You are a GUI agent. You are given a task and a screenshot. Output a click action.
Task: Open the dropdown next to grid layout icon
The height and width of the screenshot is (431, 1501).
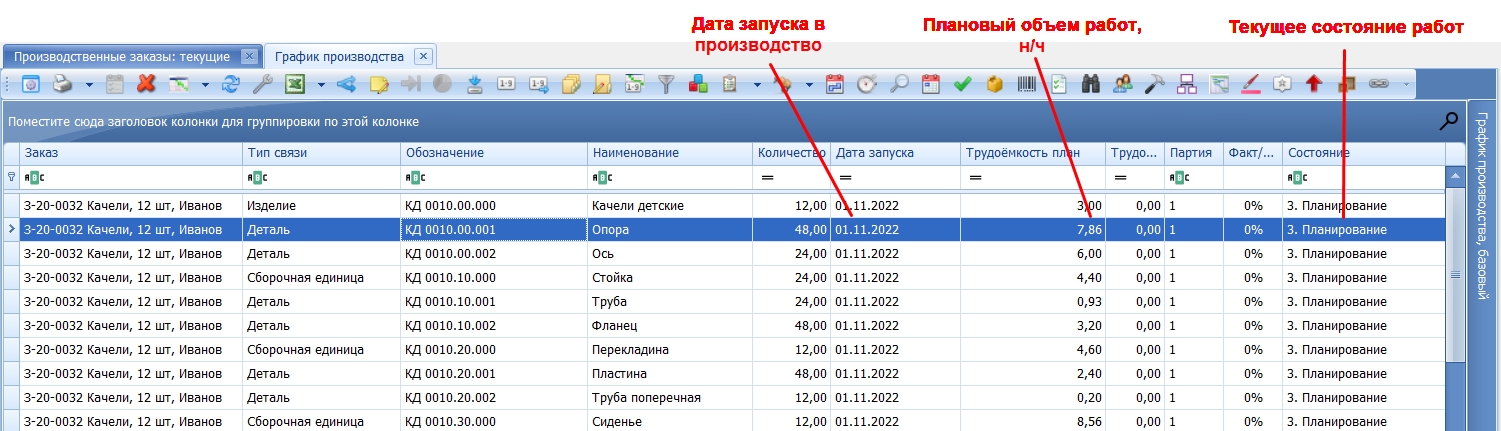coord(205,85)
